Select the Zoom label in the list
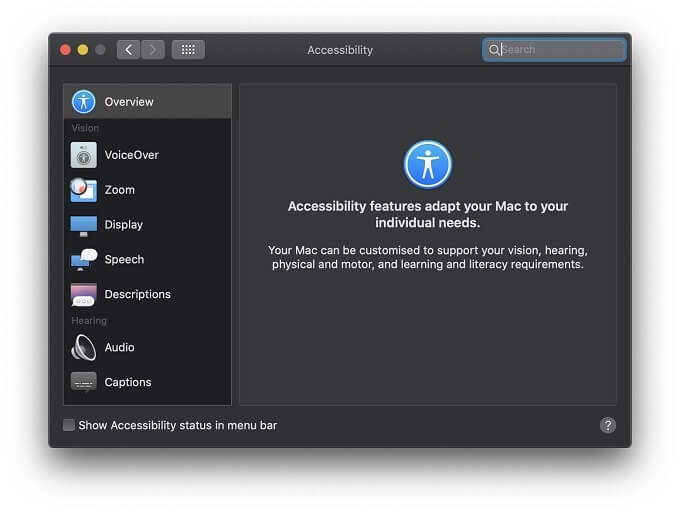Viewport: 680px width, 512px height. [120, 190]
